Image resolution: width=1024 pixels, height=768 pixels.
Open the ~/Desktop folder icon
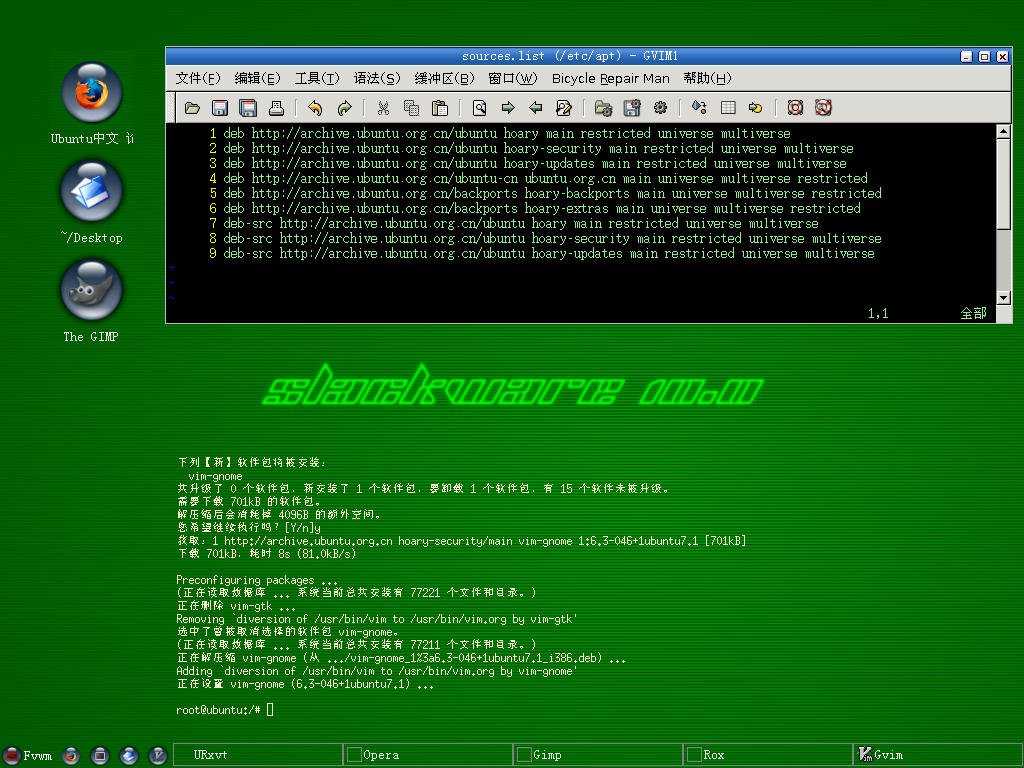click(x=91, y=191)
